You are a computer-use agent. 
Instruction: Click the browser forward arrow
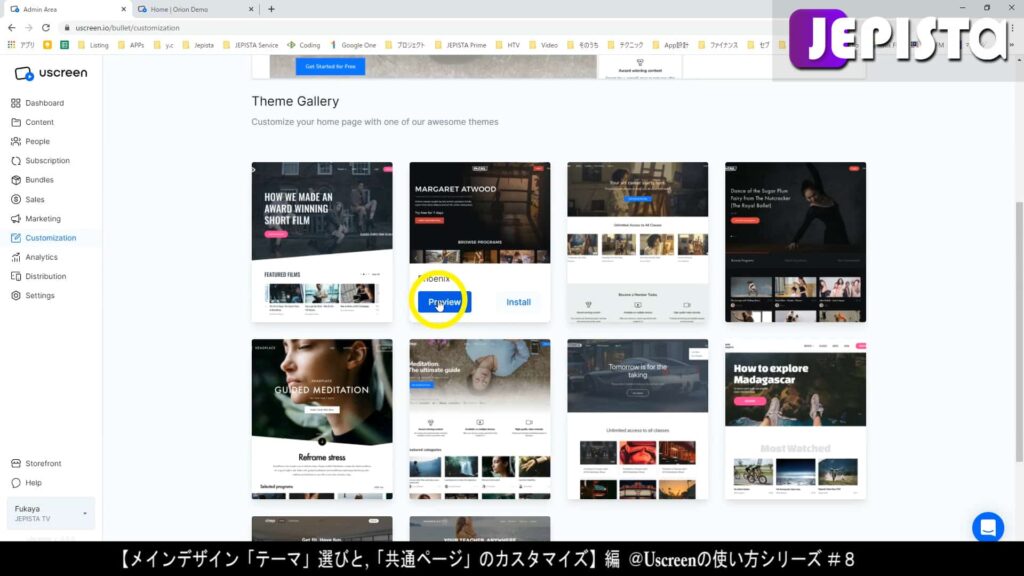tap(28, 27)
